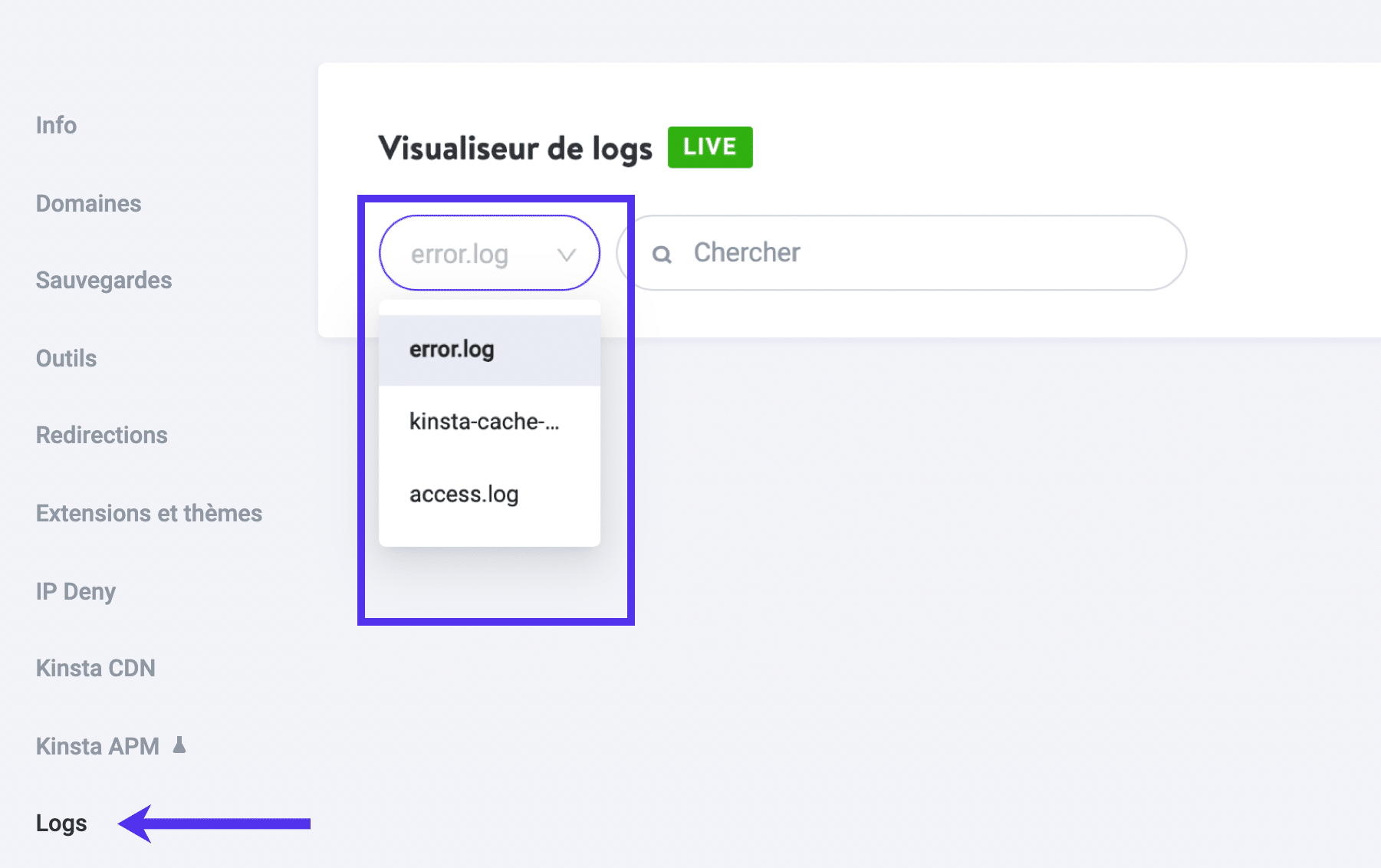Viewport: 1381px width, 868px height.
Task: Click the search magnifying glass icon
Action: [x=663, y=252]
